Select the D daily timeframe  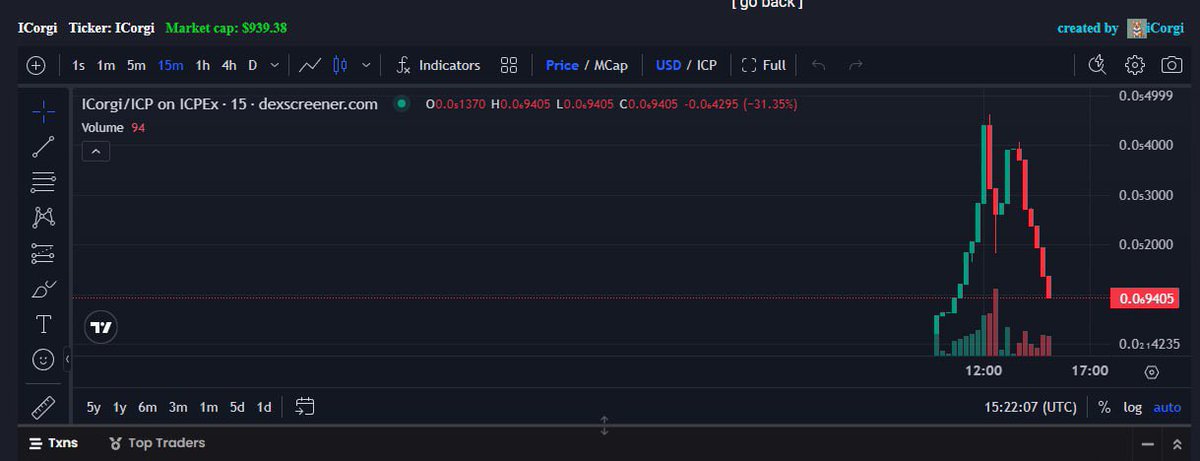[253, 65]
